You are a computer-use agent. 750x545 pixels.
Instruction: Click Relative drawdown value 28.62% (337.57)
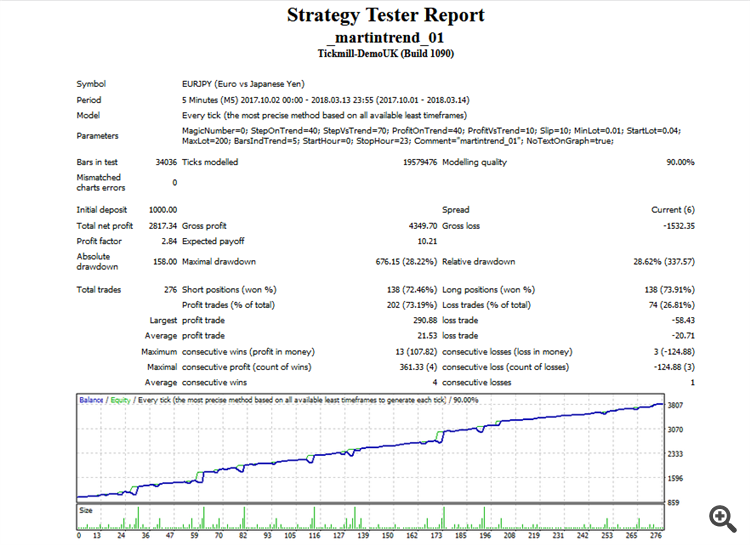coord(664,262)
